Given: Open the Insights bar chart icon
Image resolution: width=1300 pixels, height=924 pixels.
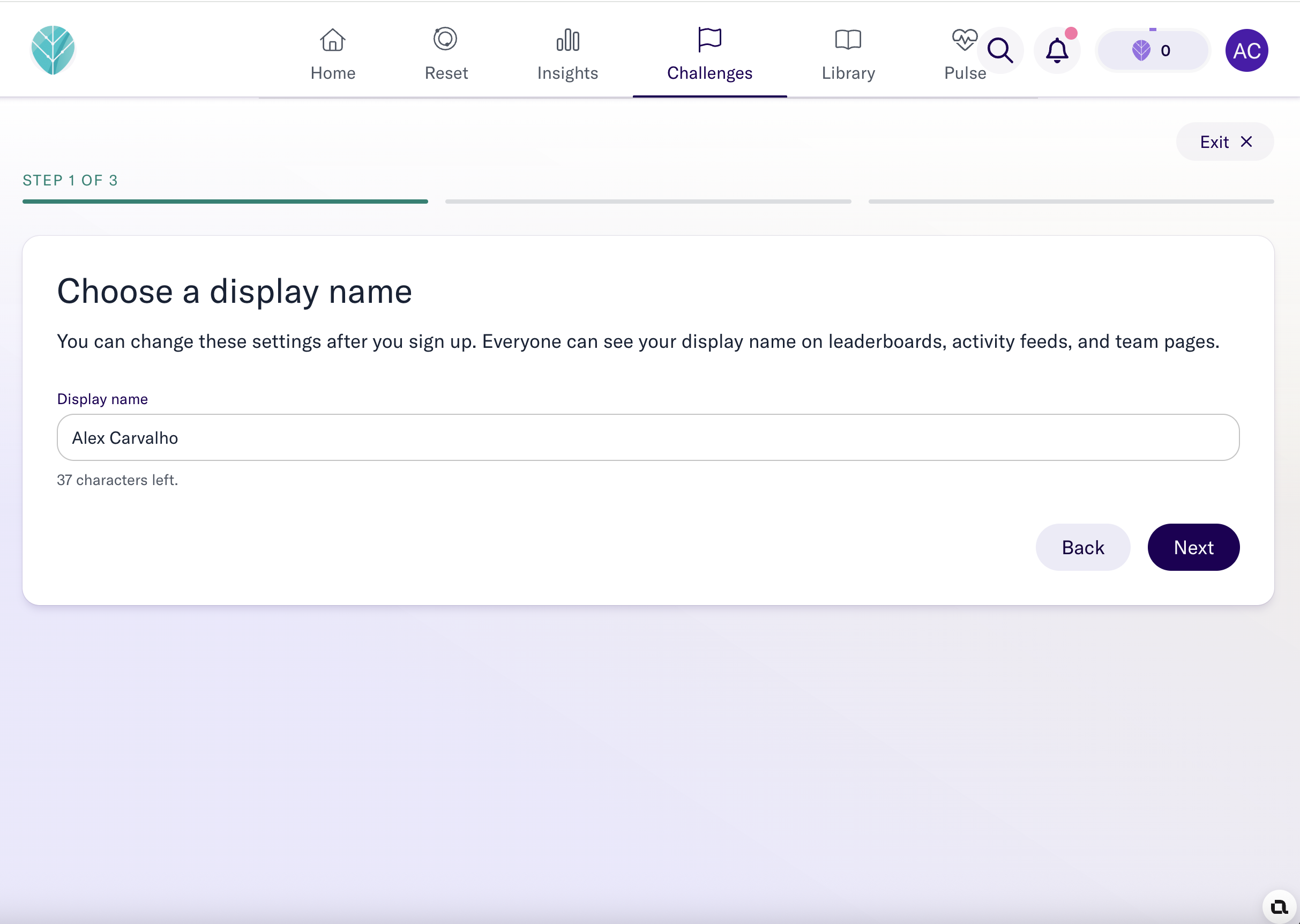Looking at the screenshot, I should pos(568,40).
